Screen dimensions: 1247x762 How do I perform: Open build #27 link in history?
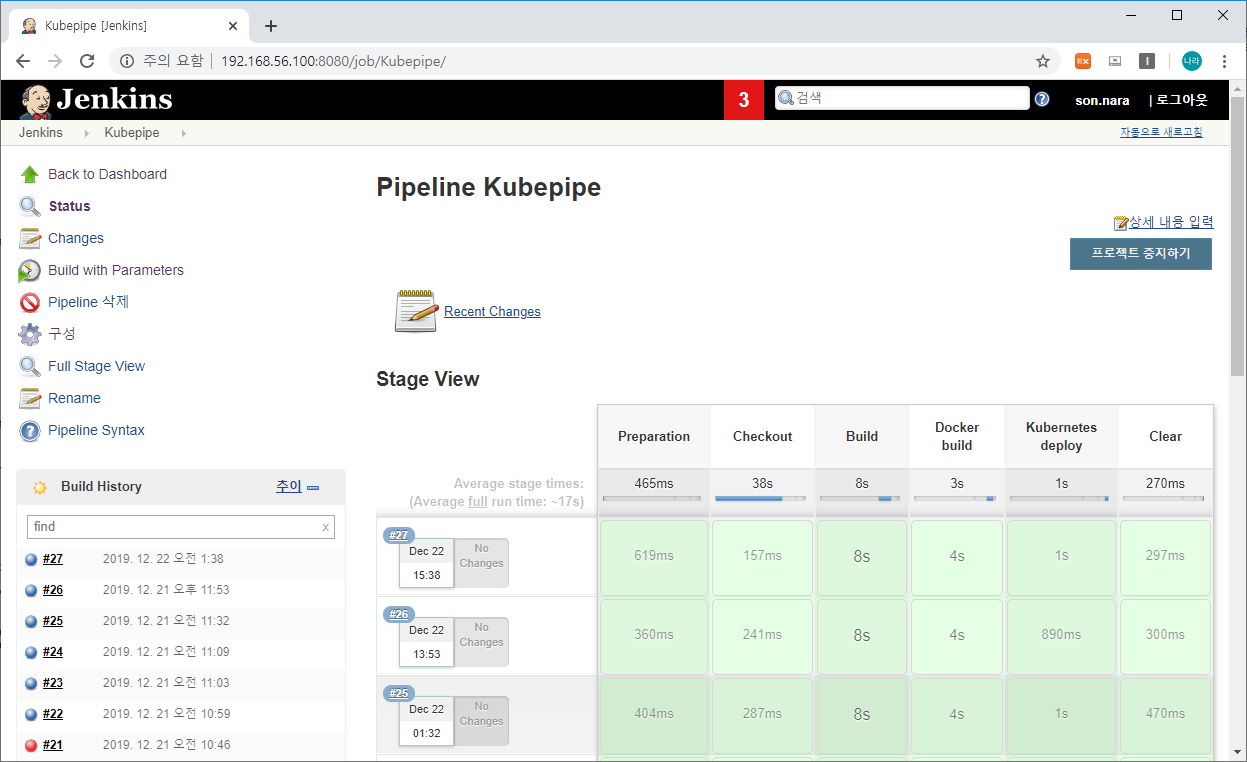coord(53,559)
